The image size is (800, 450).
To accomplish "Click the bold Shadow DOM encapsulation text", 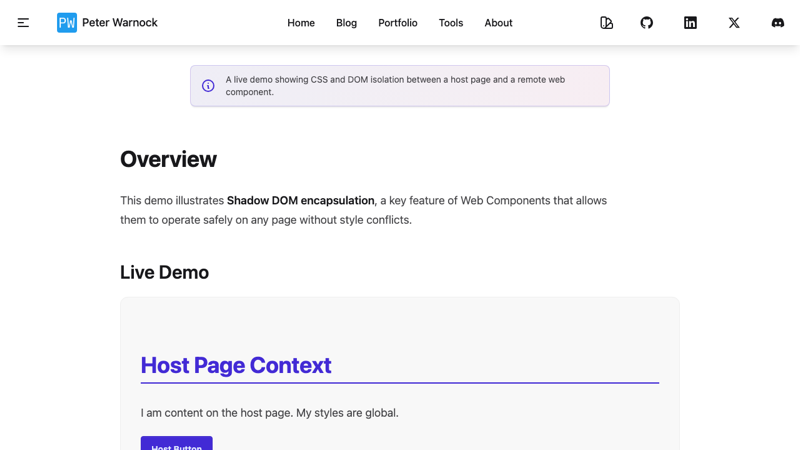I will (x=300, y=200).
